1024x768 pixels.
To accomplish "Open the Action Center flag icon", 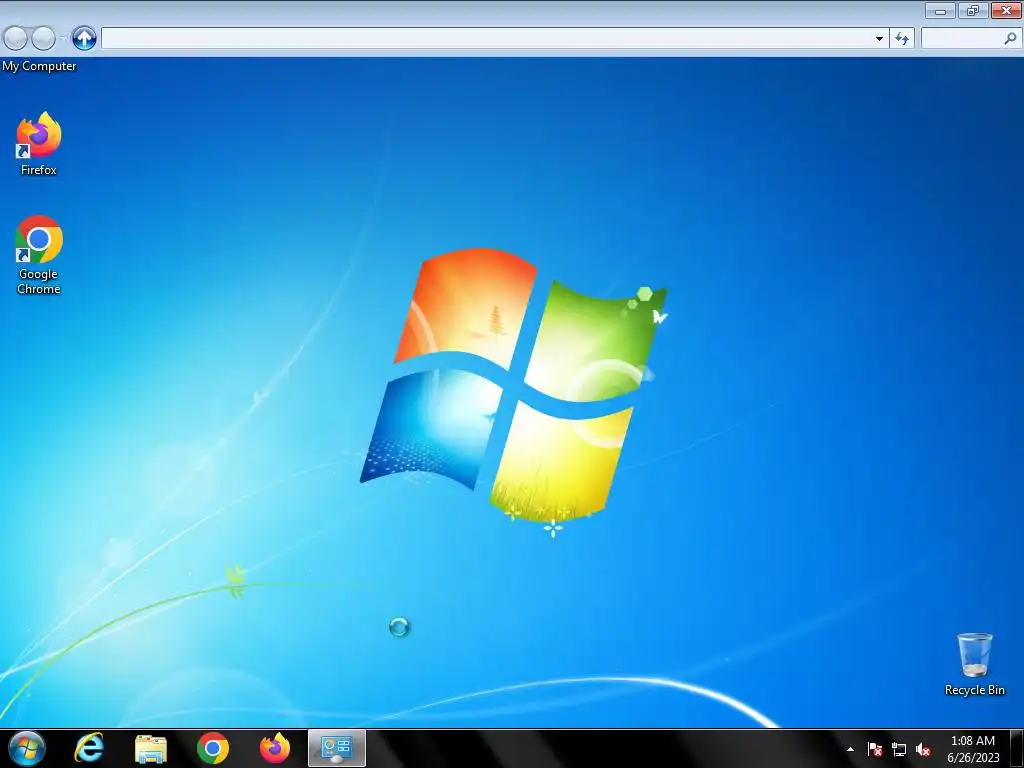I will (x=875, y=749).
